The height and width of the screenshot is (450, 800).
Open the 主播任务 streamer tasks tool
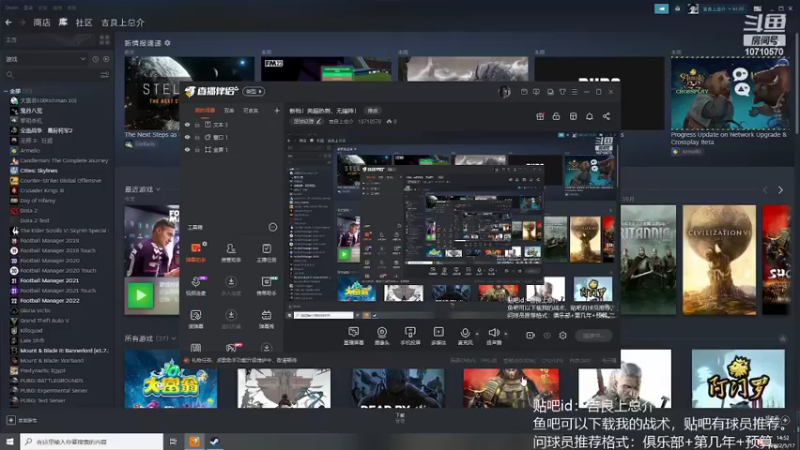(x=266, y=252)
